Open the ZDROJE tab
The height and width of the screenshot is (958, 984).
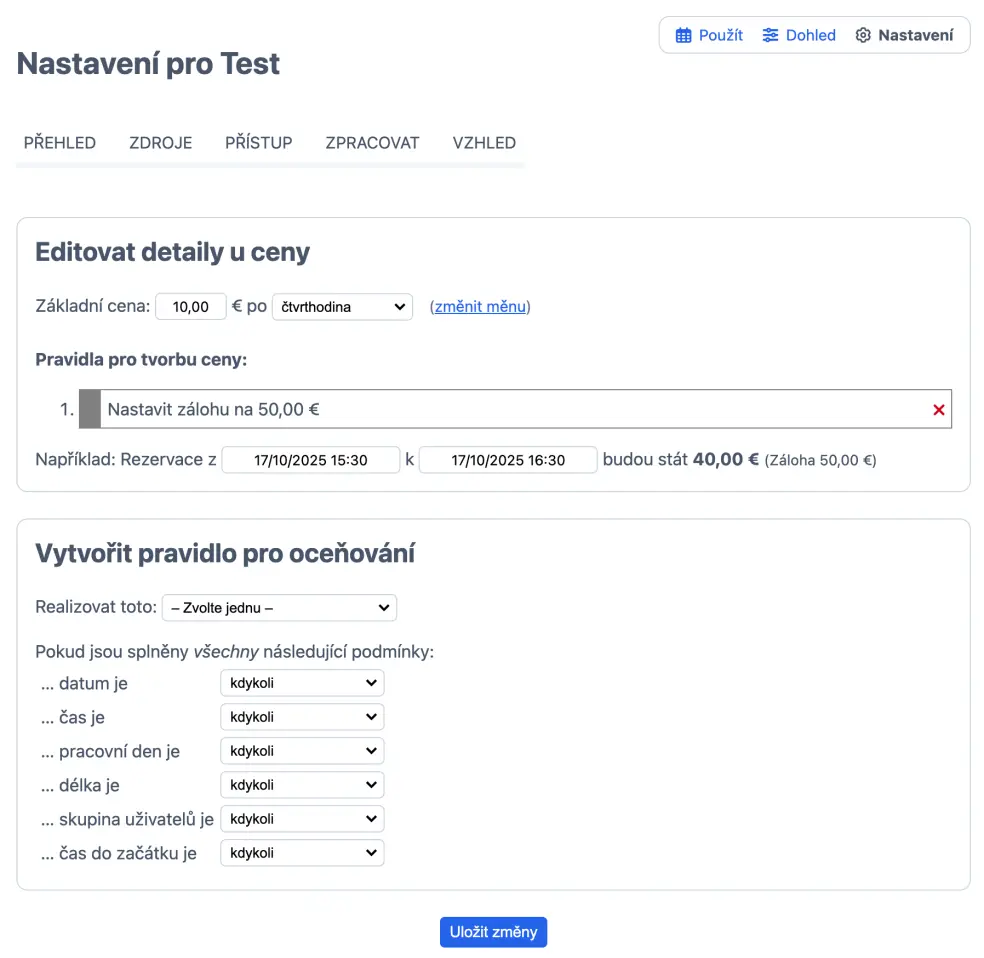pos(160,143)
